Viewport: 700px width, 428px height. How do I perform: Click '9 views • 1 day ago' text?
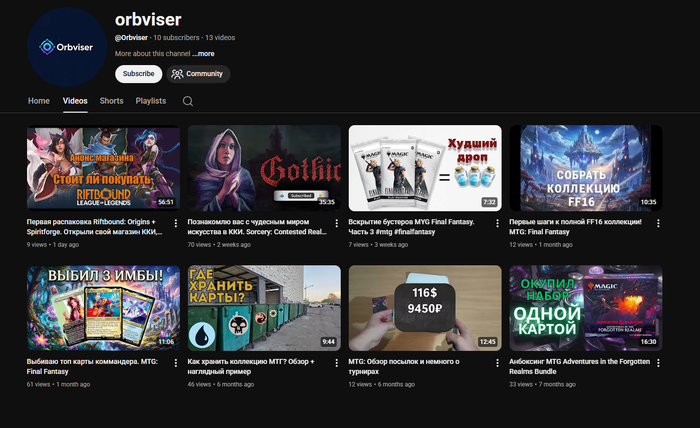click(x=53, y=245)
